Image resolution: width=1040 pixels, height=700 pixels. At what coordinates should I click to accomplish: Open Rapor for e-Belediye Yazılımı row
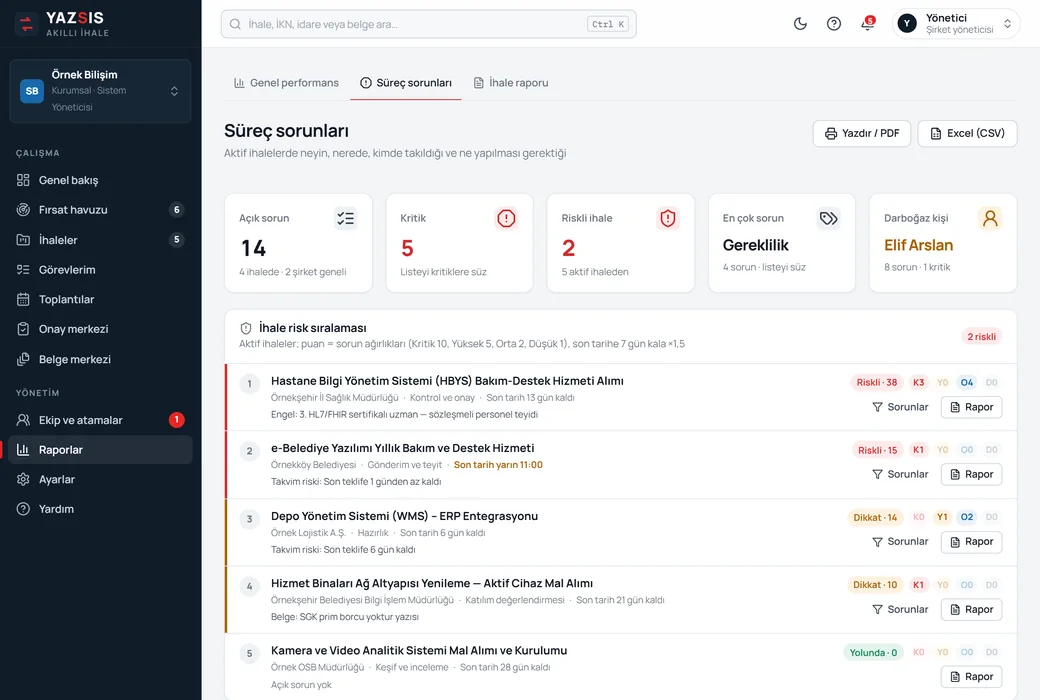pyautogui.click(x=972, y=474)
